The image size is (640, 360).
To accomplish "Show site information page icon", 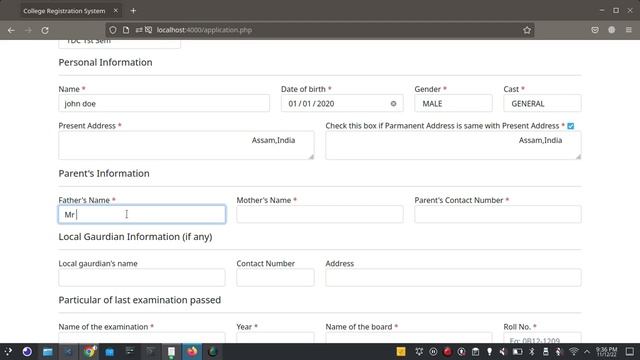I will pos(126,30).
